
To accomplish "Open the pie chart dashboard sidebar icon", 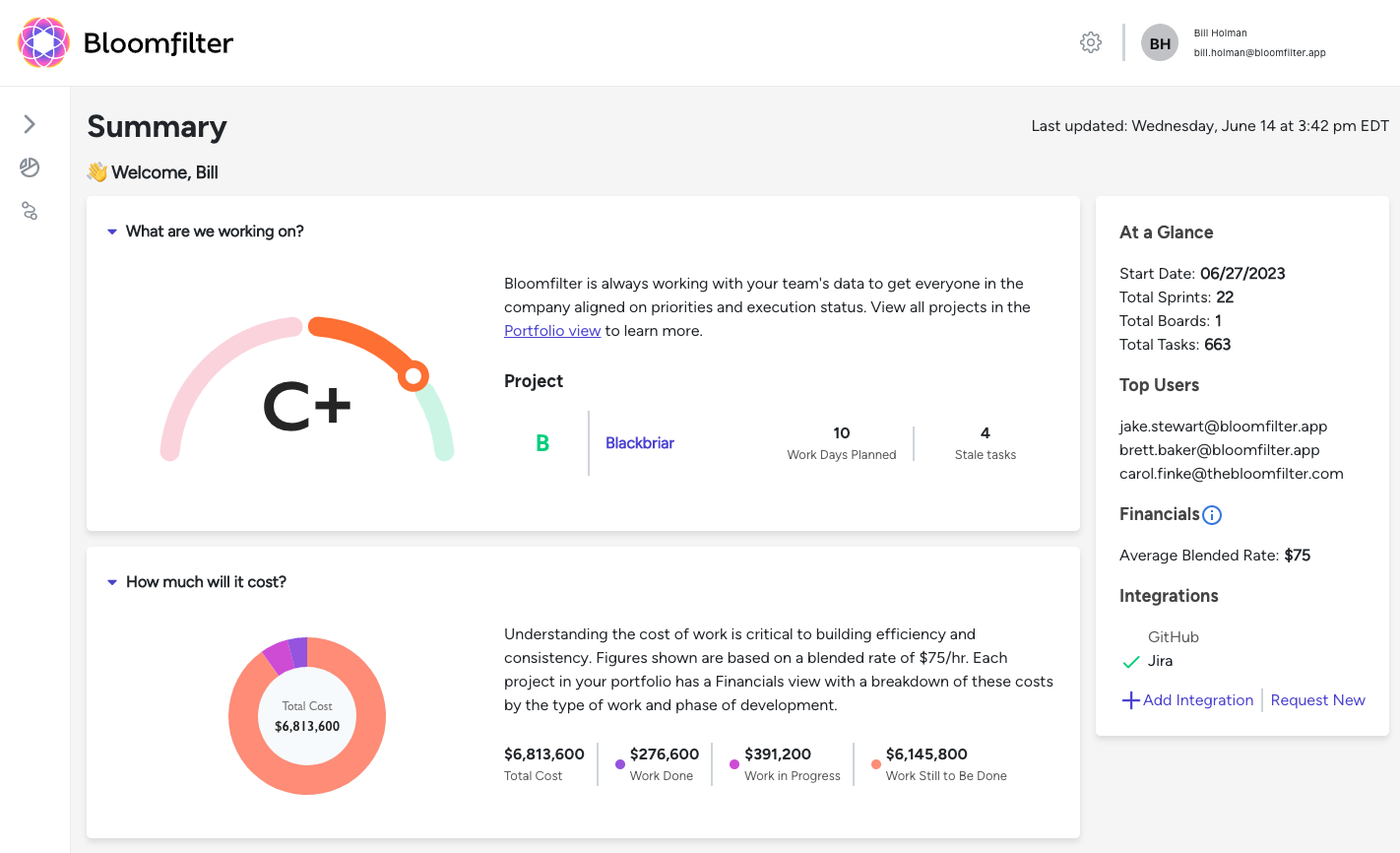I will (30, 167).
